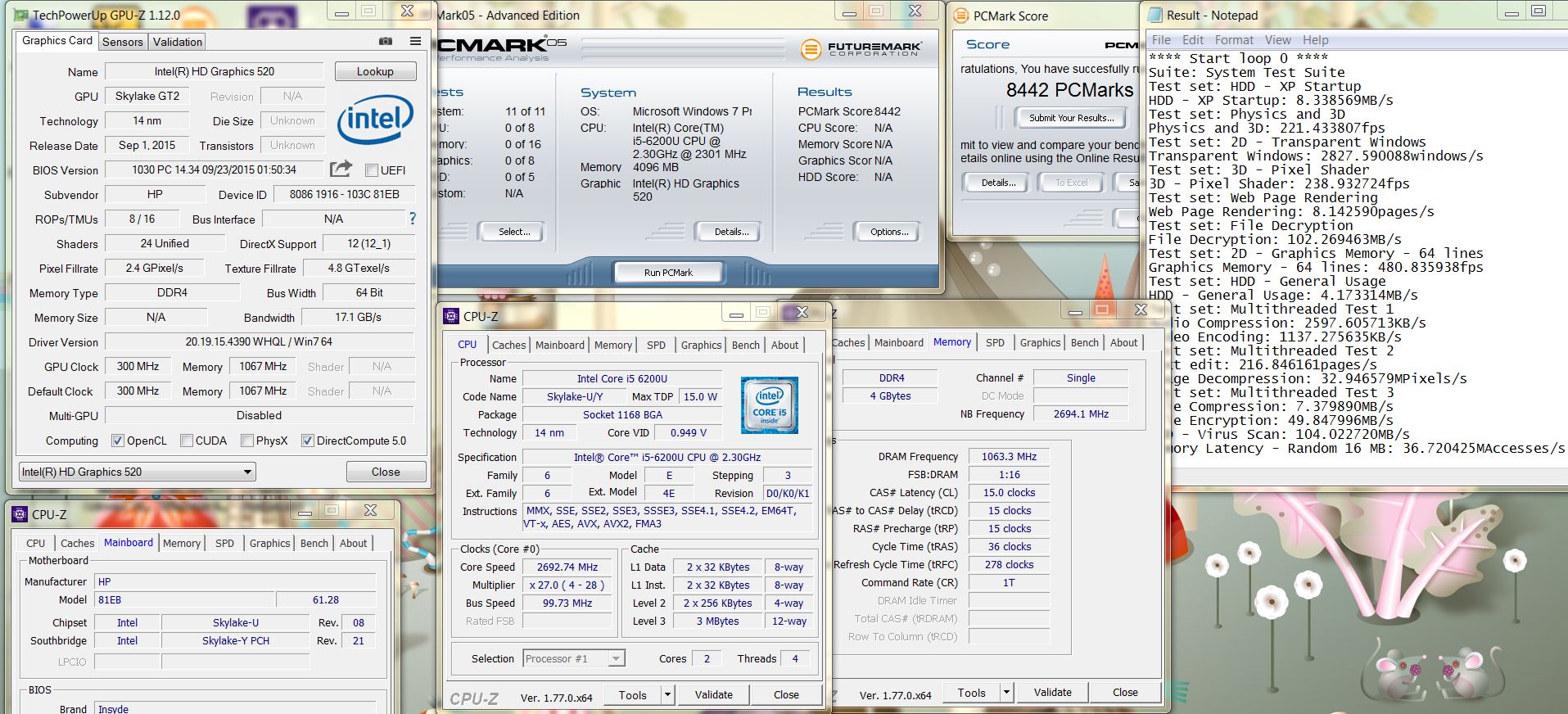Click Submit Your Results button
1568x714 pixels.
[1072, 118]
